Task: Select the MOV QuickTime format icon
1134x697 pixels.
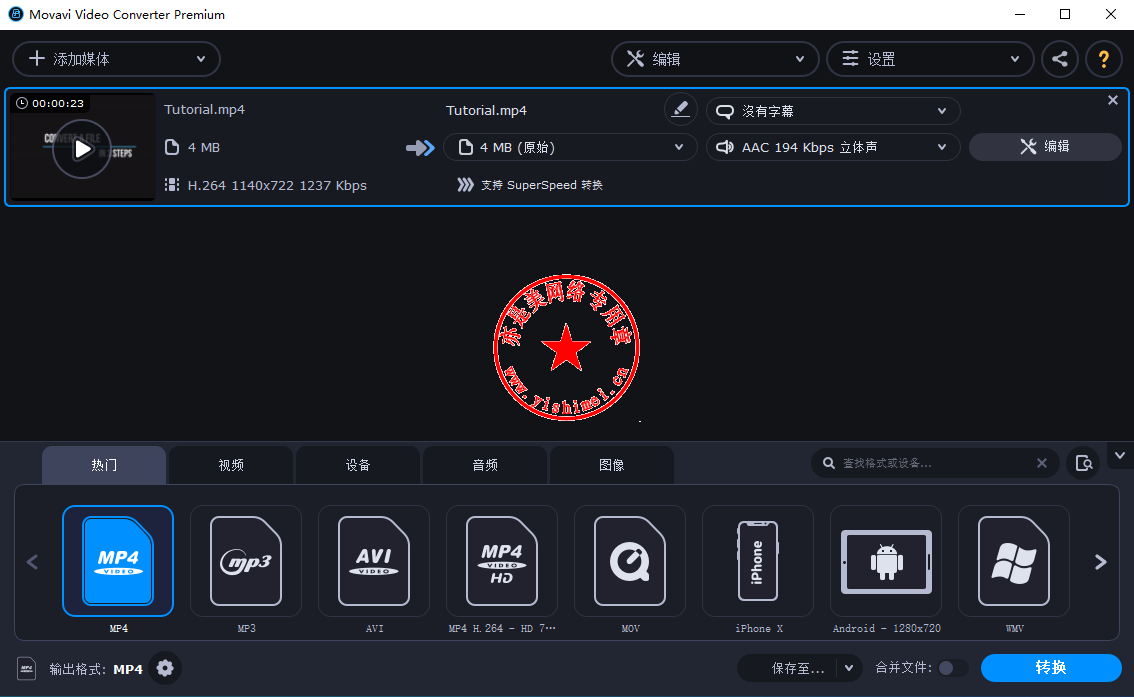Action: point(630,561)
